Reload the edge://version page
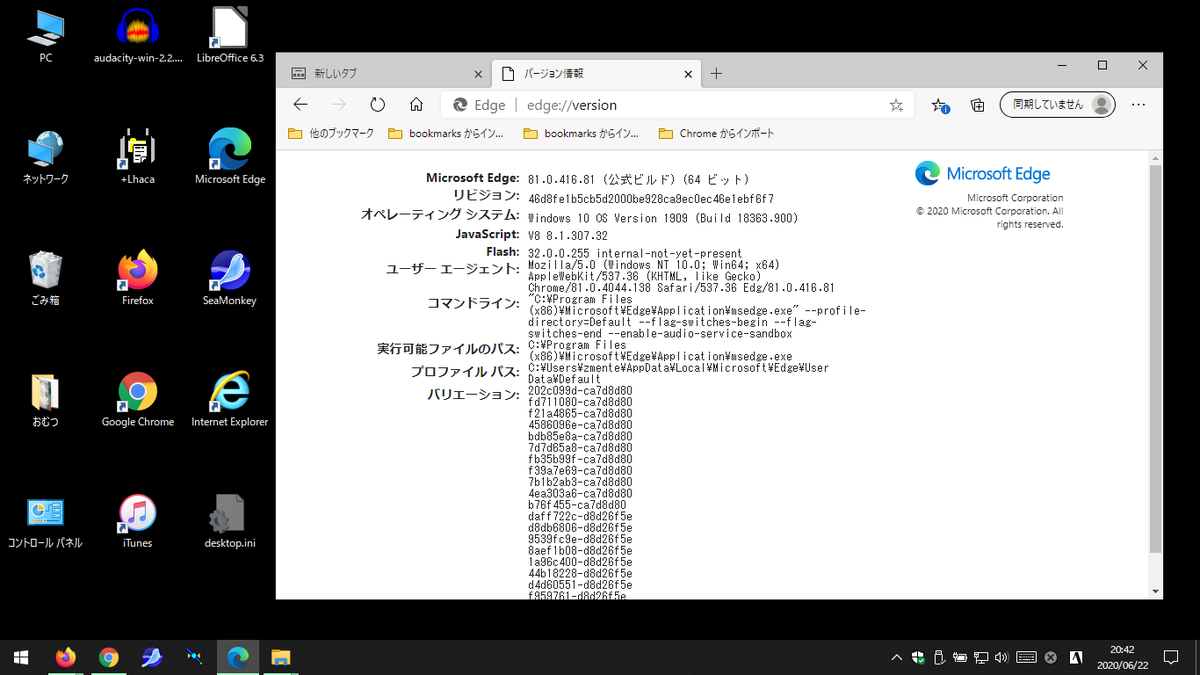Image resolution: width=1200 pixels, height=675 pixels. coord(377,105)
